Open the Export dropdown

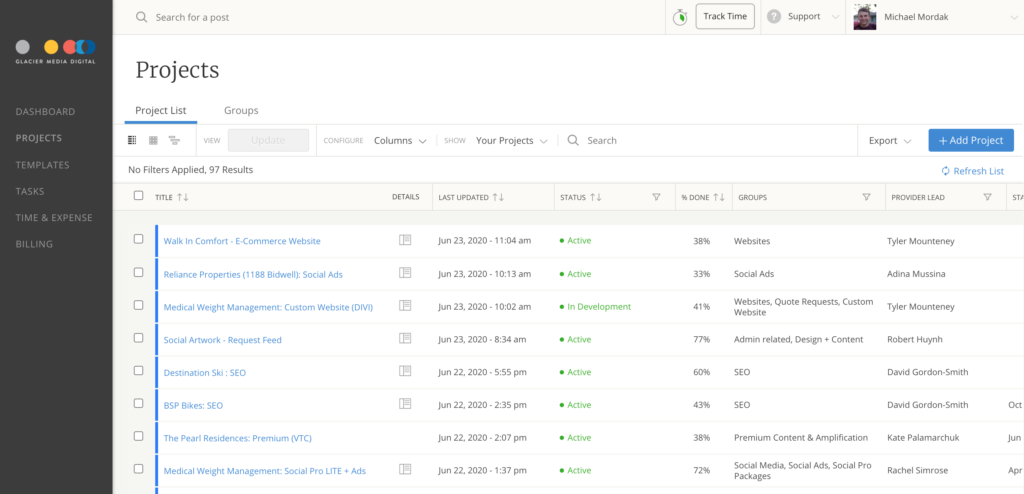(x=889, y=140)
